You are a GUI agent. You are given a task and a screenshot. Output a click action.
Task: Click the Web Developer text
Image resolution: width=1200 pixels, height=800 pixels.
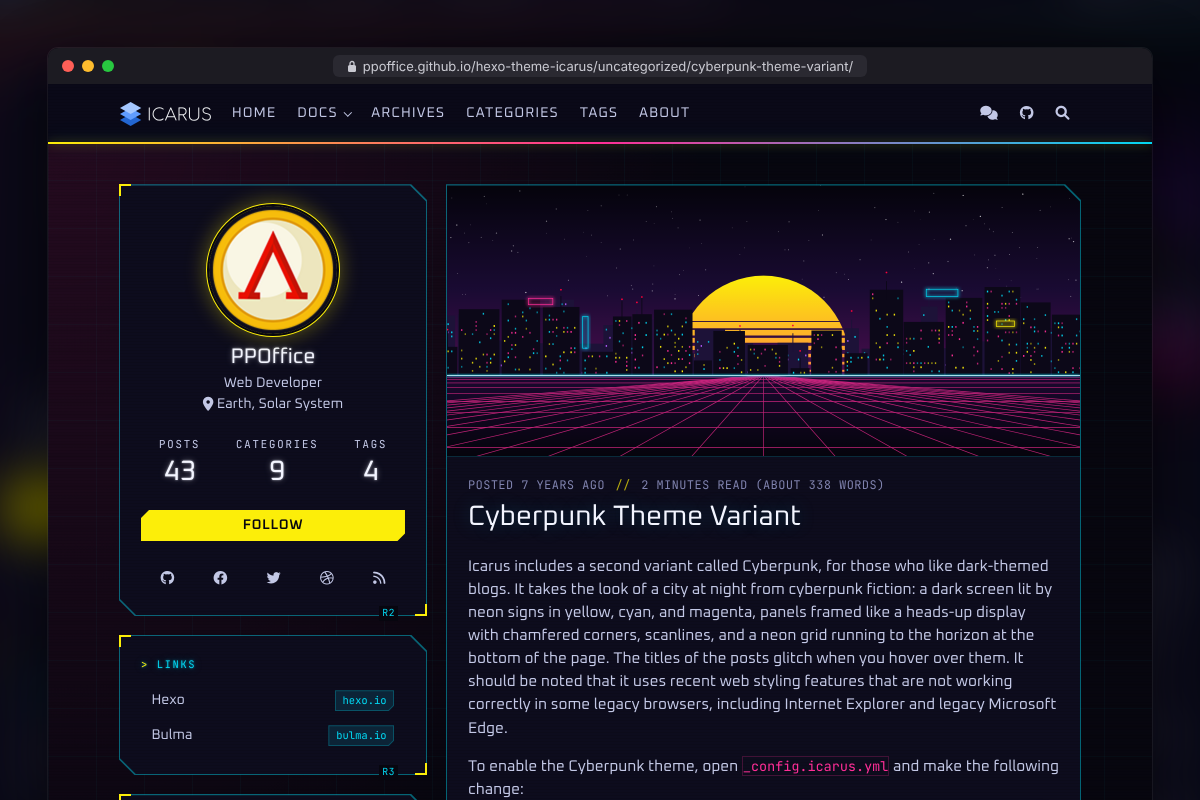coord(273,383)
